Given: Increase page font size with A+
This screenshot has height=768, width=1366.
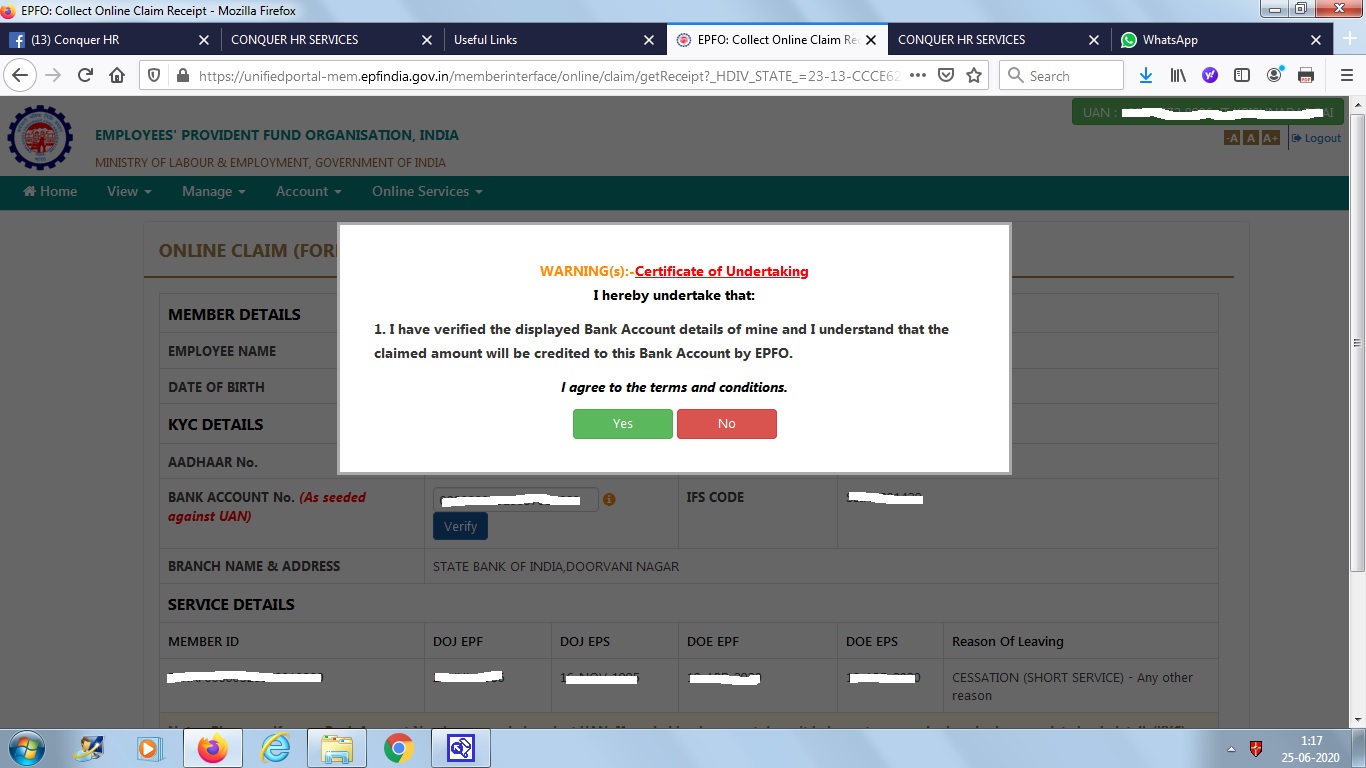Looking at the screenshot, I should click(x=1270, y=138).
